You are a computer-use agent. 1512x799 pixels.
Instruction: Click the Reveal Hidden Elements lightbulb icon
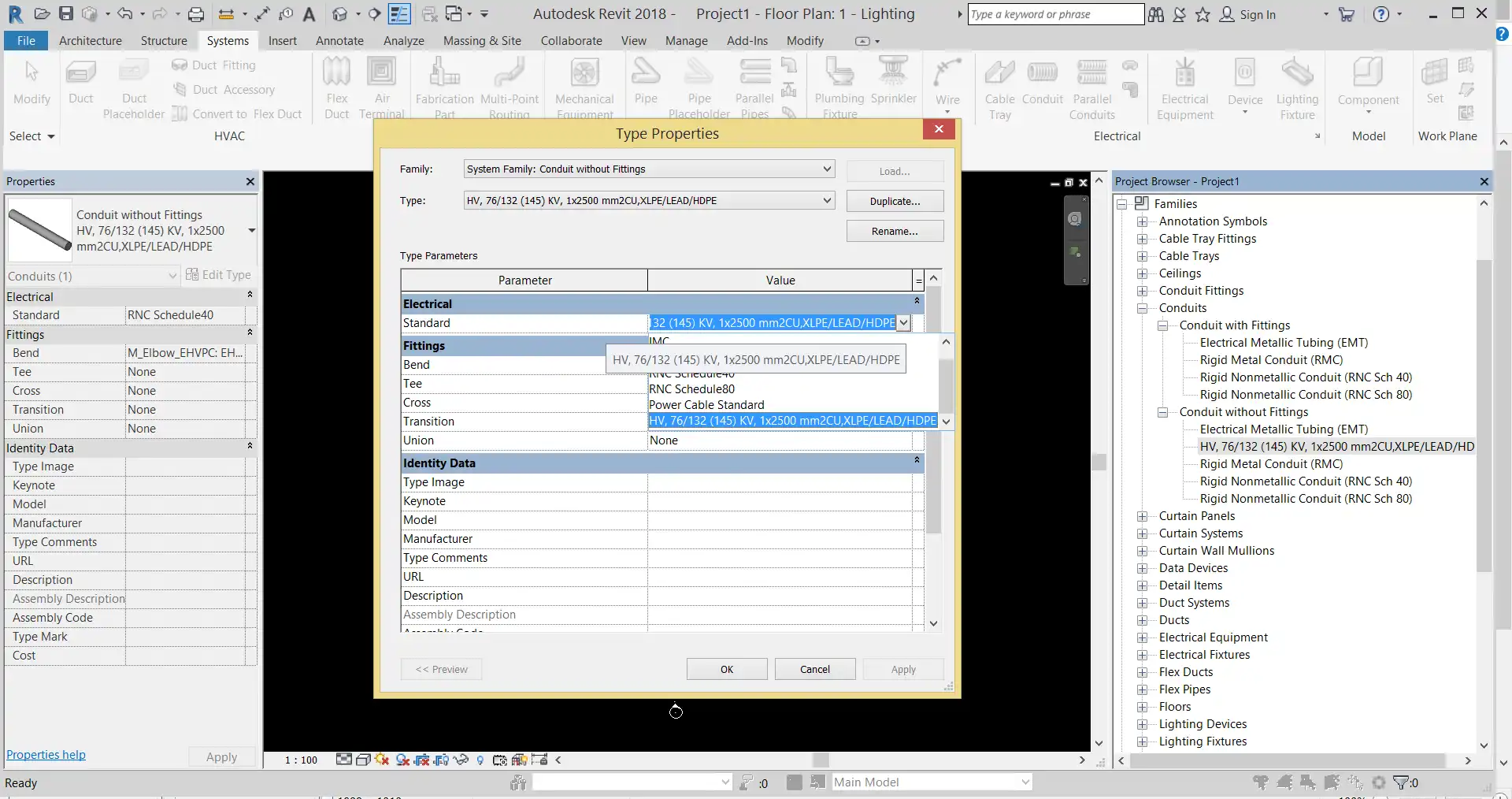pos(480,760)
